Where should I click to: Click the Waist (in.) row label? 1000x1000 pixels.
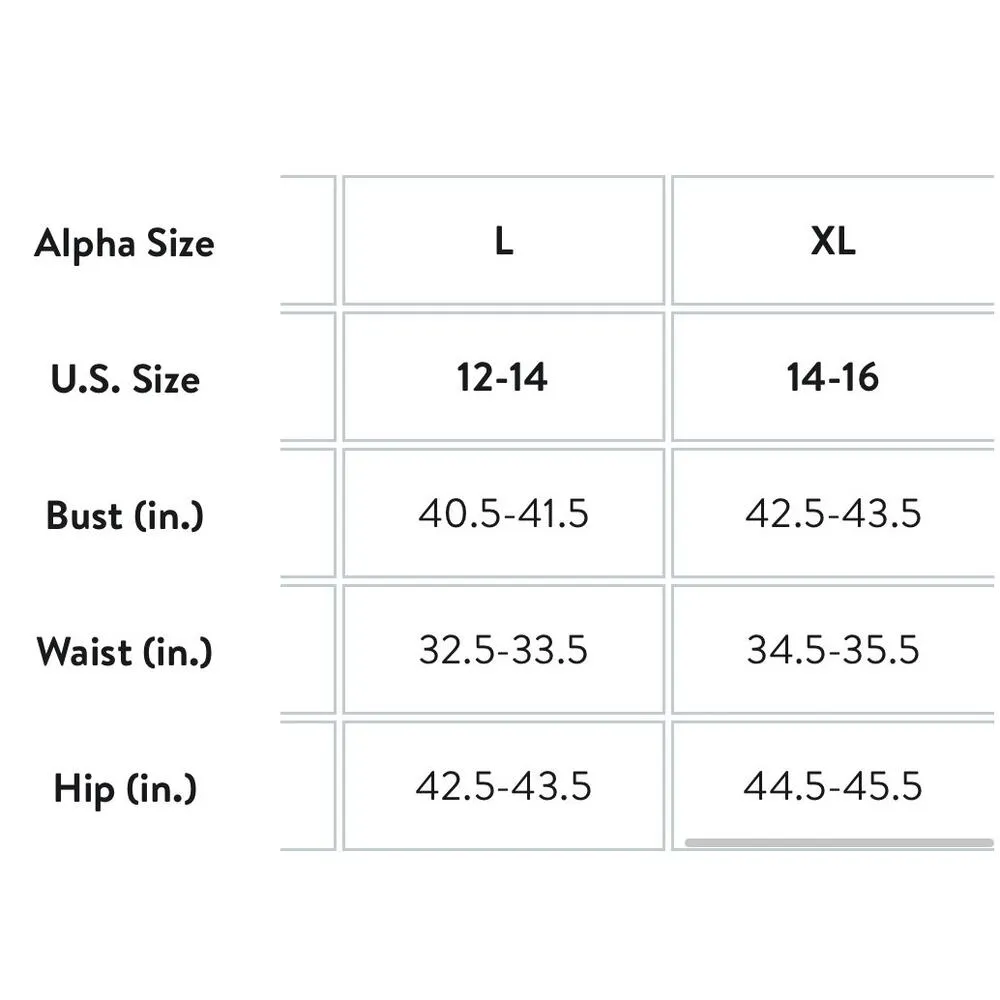pyautogui.click(x=125, y=651)
